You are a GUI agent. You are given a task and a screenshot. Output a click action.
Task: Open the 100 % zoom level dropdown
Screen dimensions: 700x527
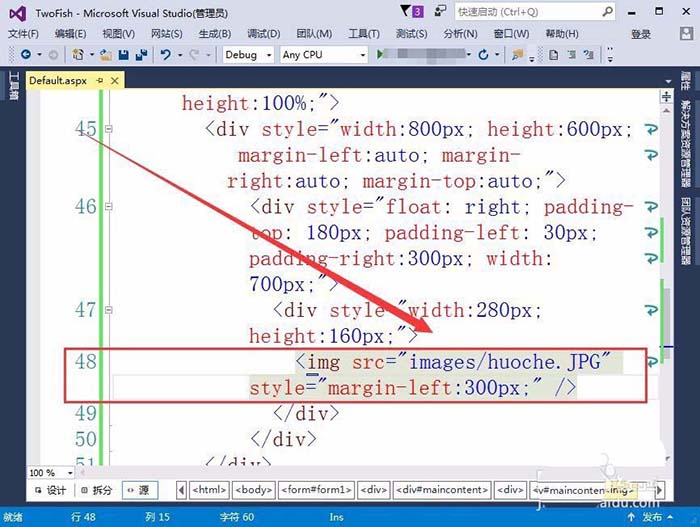point(70,473)
